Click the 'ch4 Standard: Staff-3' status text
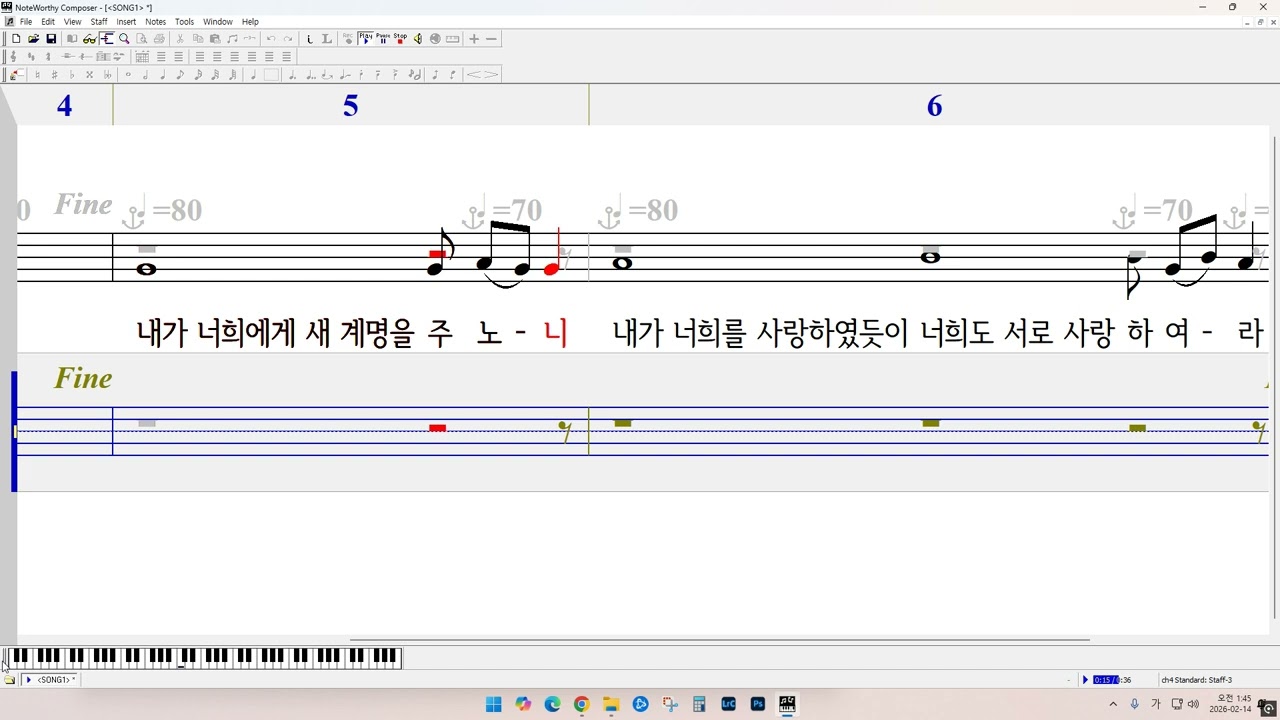The height and width of the screenshot is (720, 1280). [1197, 680]
